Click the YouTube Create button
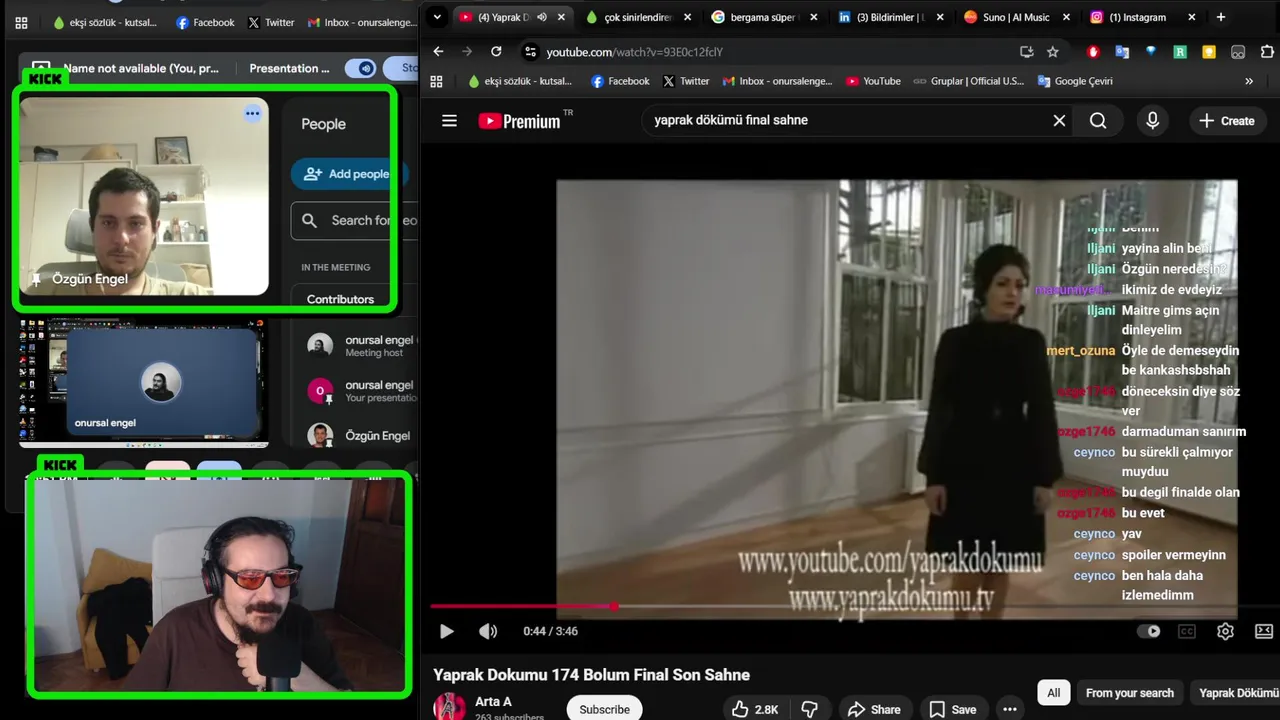1280x720 pixels. pos(1227,121)
